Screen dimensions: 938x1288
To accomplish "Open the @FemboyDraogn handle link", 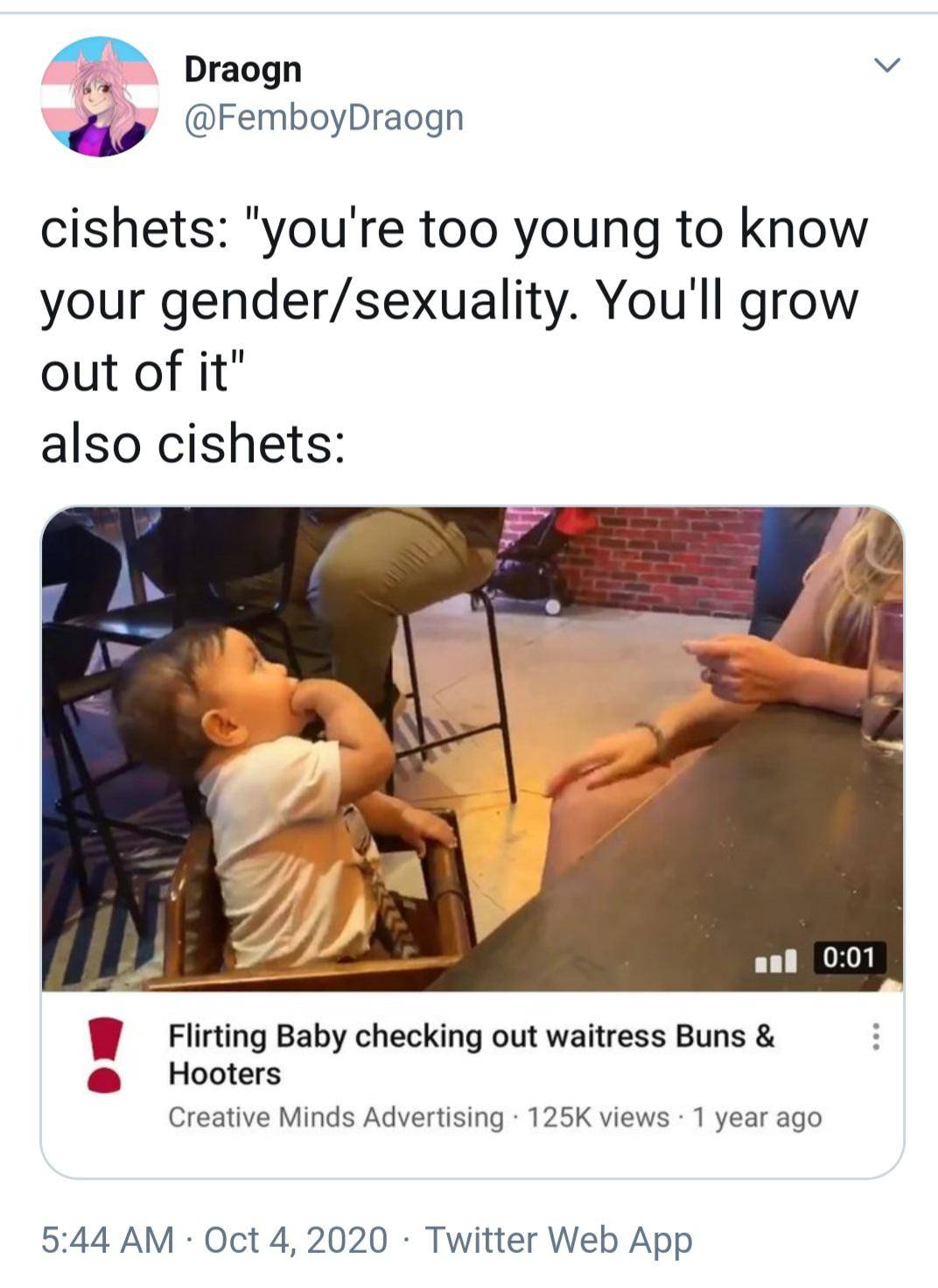I will click(x=324, y=117).
